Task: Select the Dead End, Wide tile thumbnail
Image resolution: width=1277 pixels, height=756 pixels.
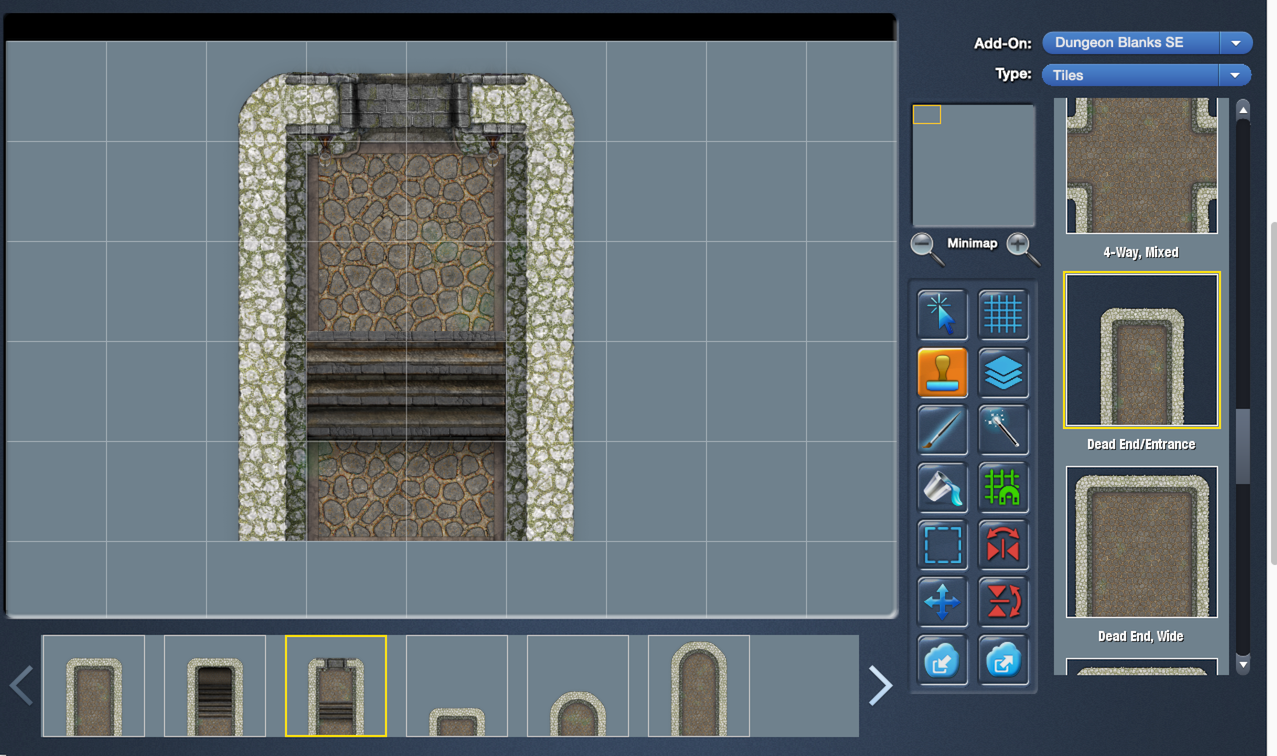Action: pos(1142,542)
